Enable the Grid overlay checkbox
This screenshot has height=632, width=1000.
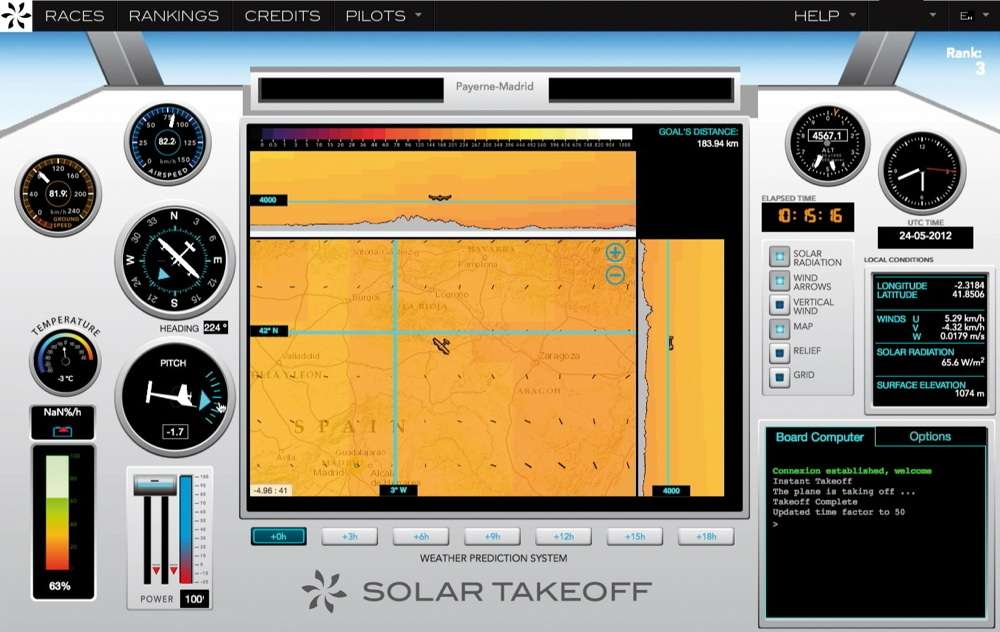coord(778,377)
